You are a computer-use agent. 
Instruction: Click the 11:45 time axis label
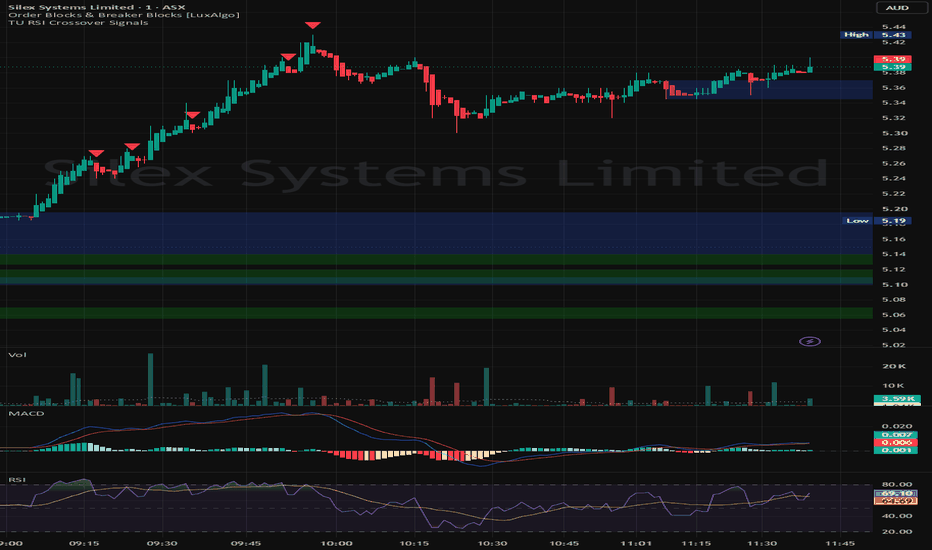(840, 543)
